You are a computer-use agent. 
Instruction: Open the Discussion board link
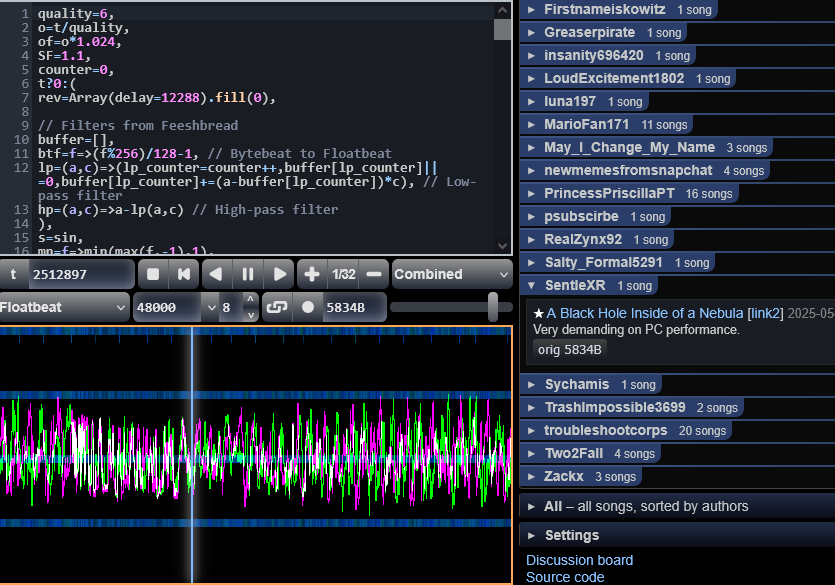[579, 560]
